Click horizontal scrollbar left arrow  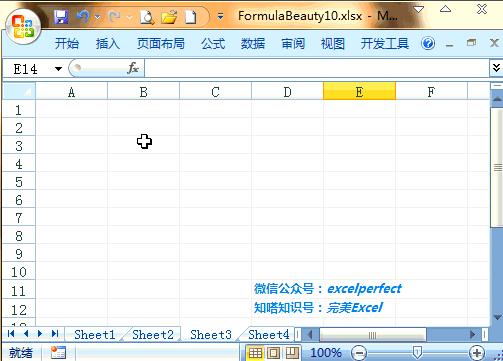[310, 334]
